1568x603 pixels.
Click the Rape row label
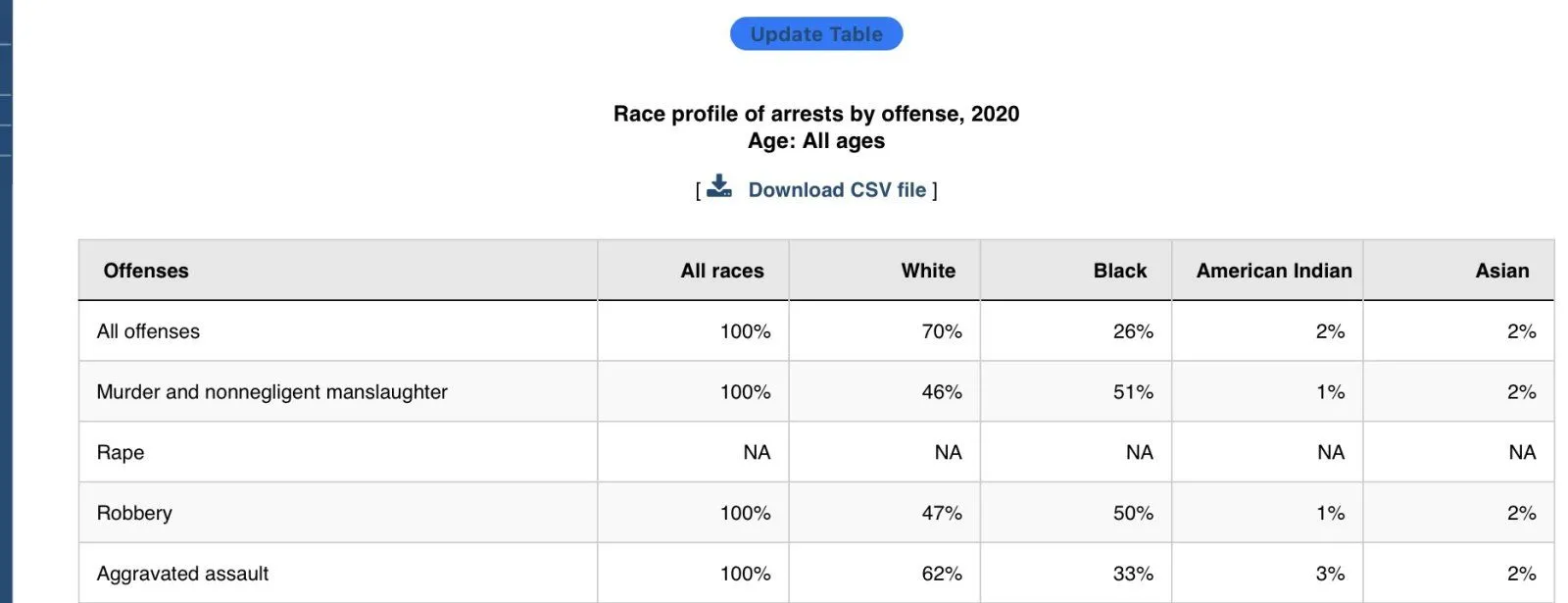(x=121, y=453)
